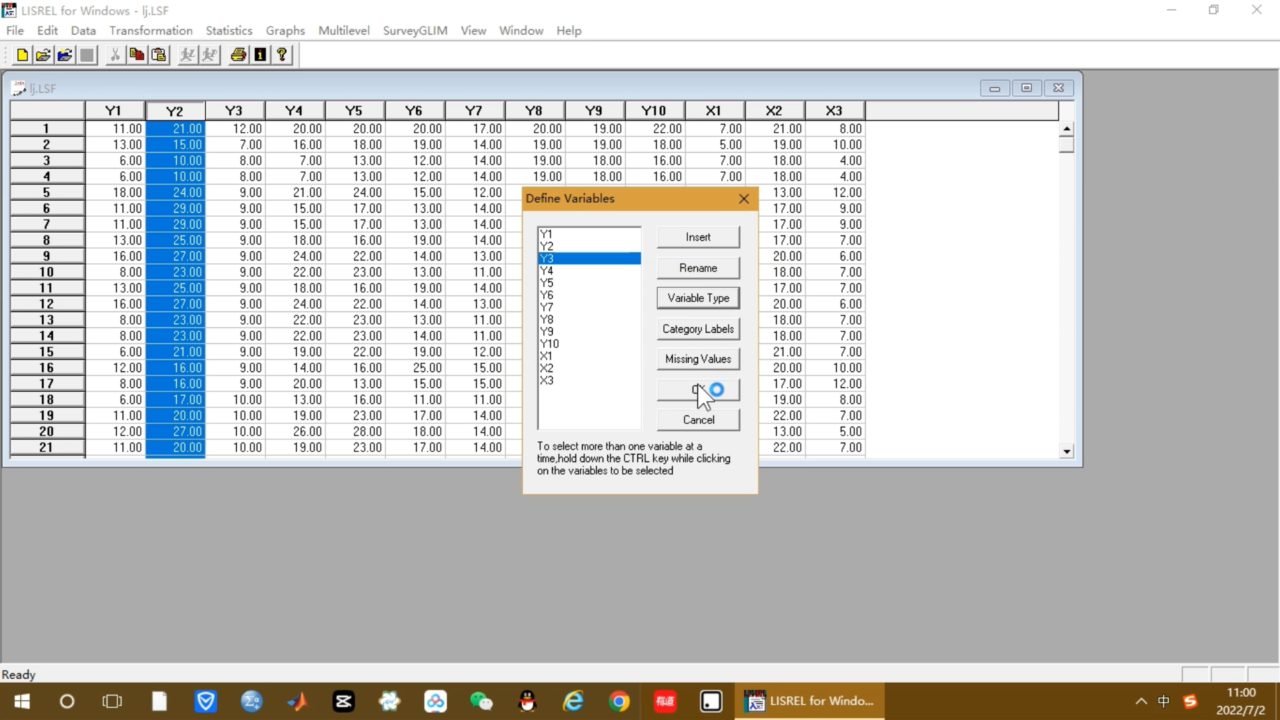This screenshot has height=720, width=1280.
Task: Click the Open file toolbar icon
Action: tap(44, 55)
